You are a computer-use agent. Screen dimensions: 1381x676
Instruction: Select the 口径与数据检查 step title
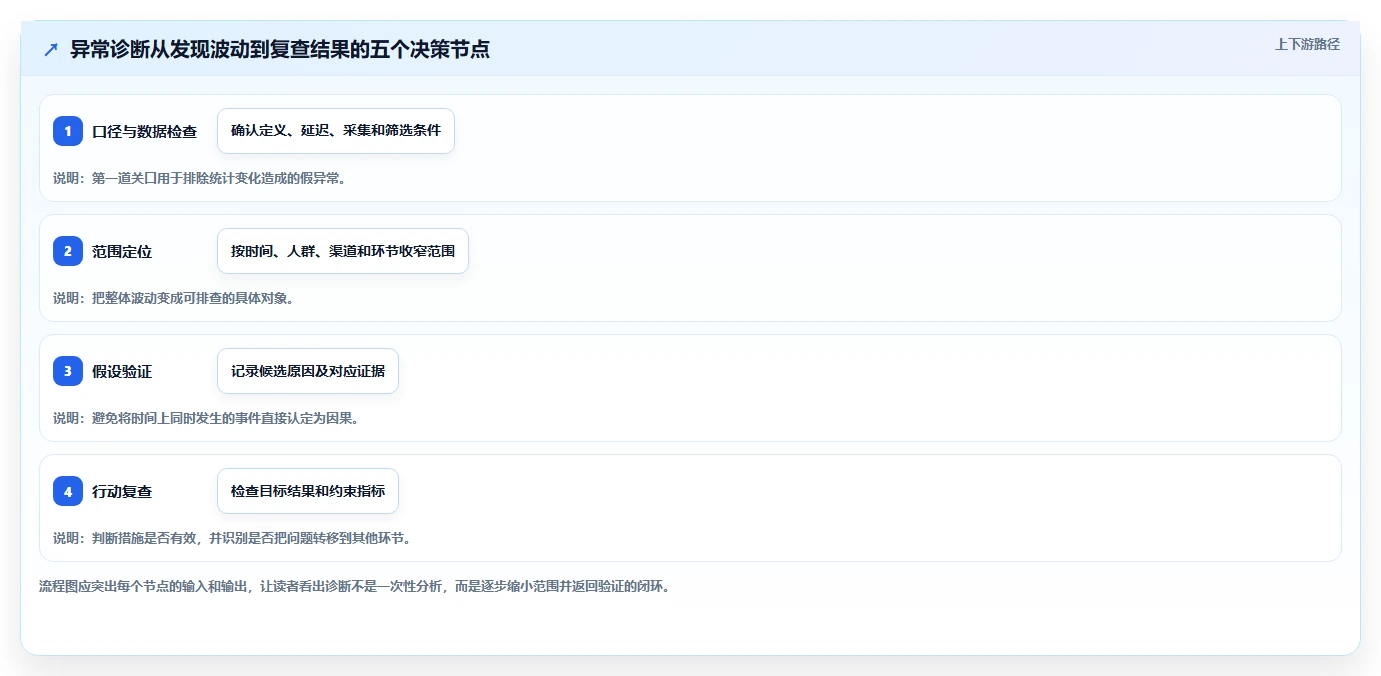(x=144, y=131)
